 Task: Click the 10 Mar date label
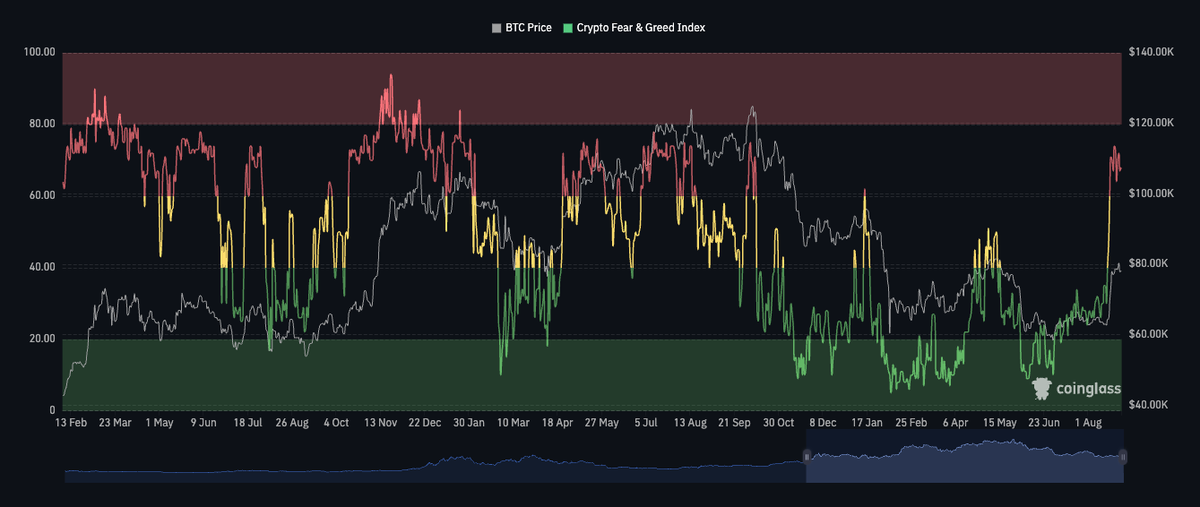514,423
